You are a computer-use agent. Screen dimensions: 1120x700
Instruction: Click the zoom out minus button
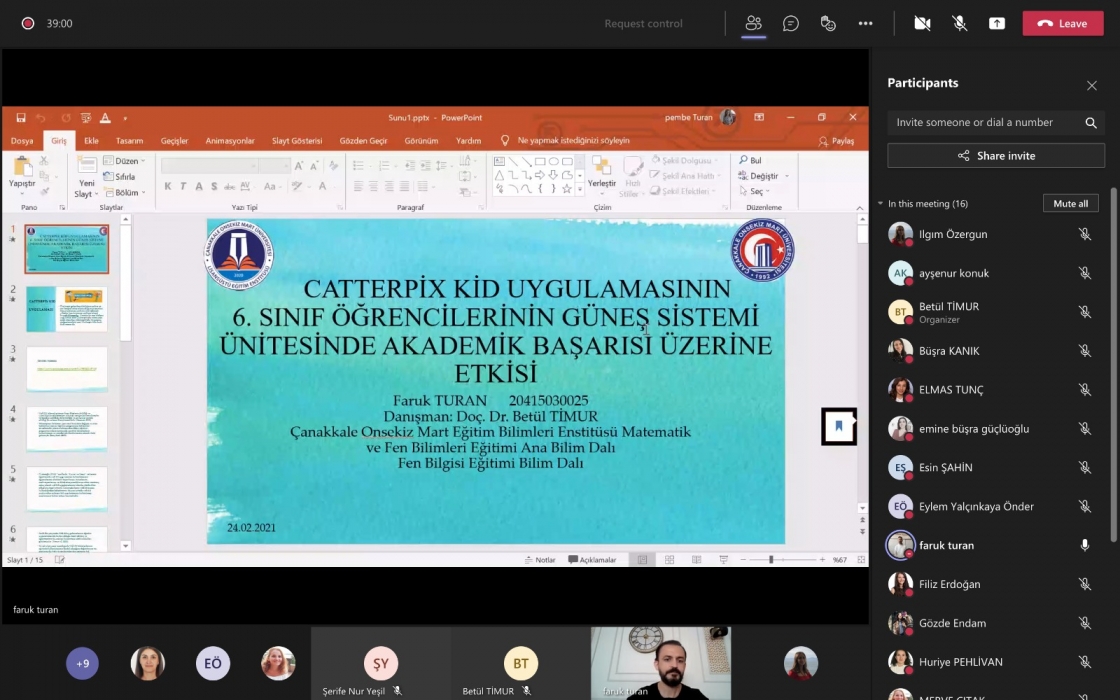click(x=744, y=560)
